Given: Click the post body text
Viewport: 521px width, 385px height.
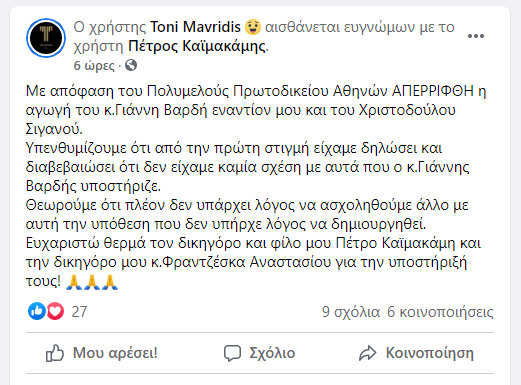Looking at the screenshot, I should [256, 186].
